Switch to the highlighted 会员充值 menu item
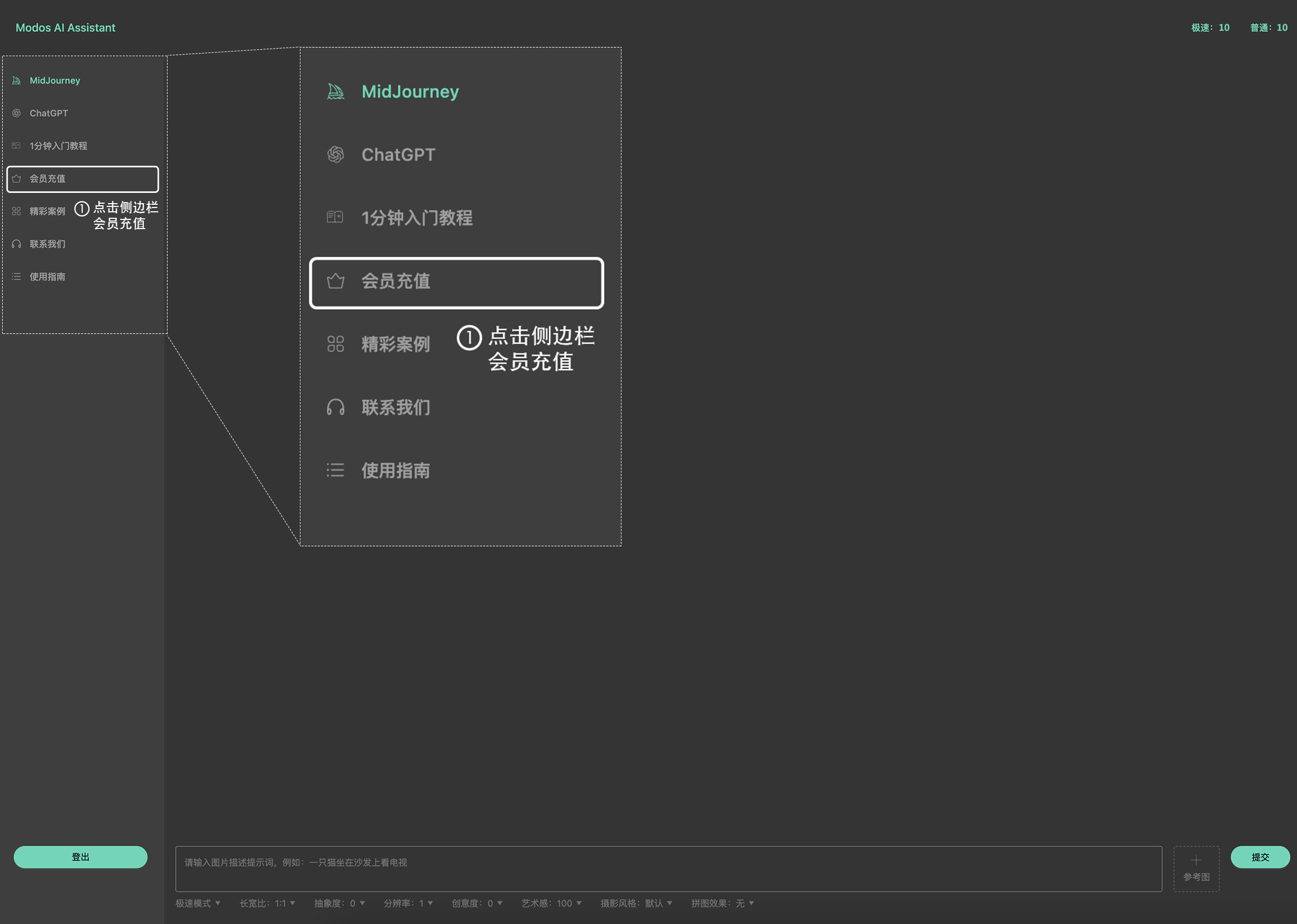The width and height of the screenshot is (1297, 924). click(456, 282)
